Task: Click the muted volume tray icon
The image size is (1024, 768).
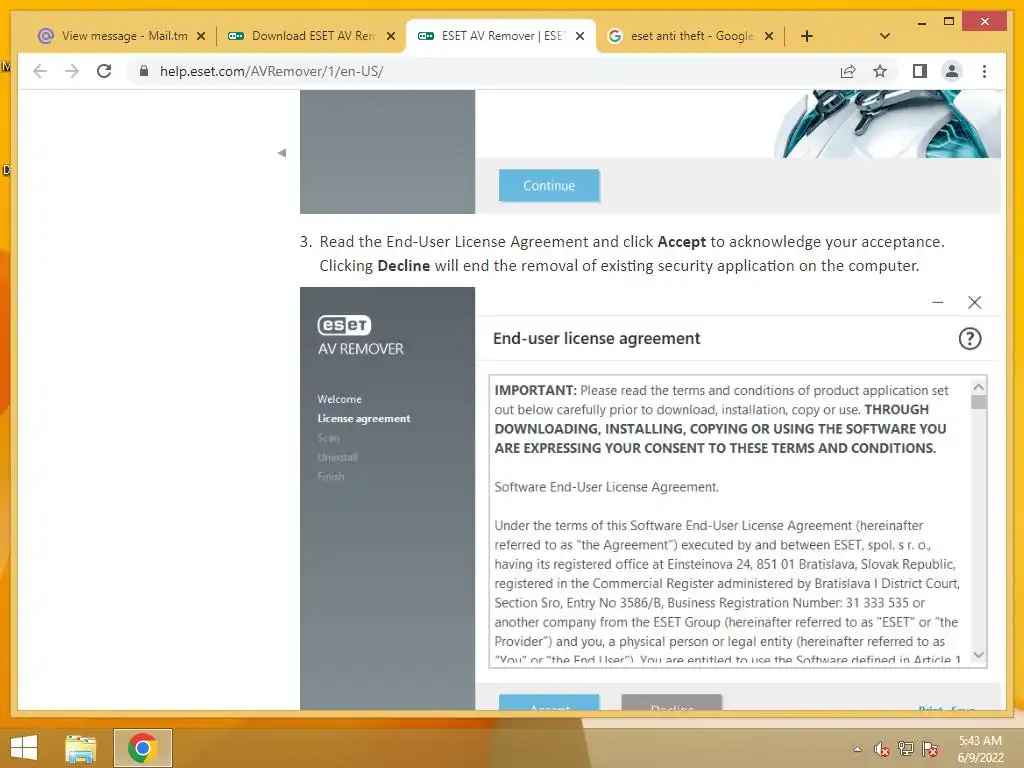Action: 882,749
